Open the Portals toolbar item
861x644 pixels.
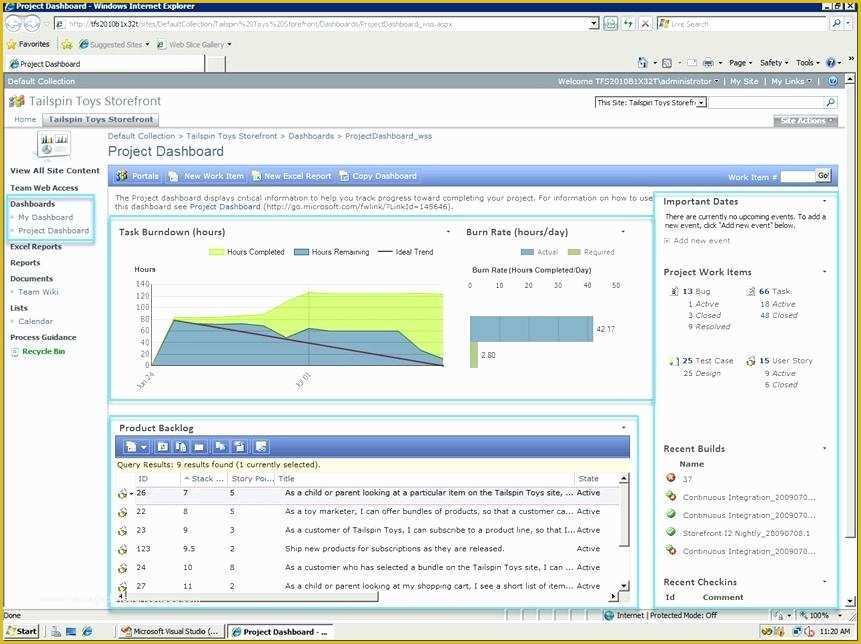138,176
